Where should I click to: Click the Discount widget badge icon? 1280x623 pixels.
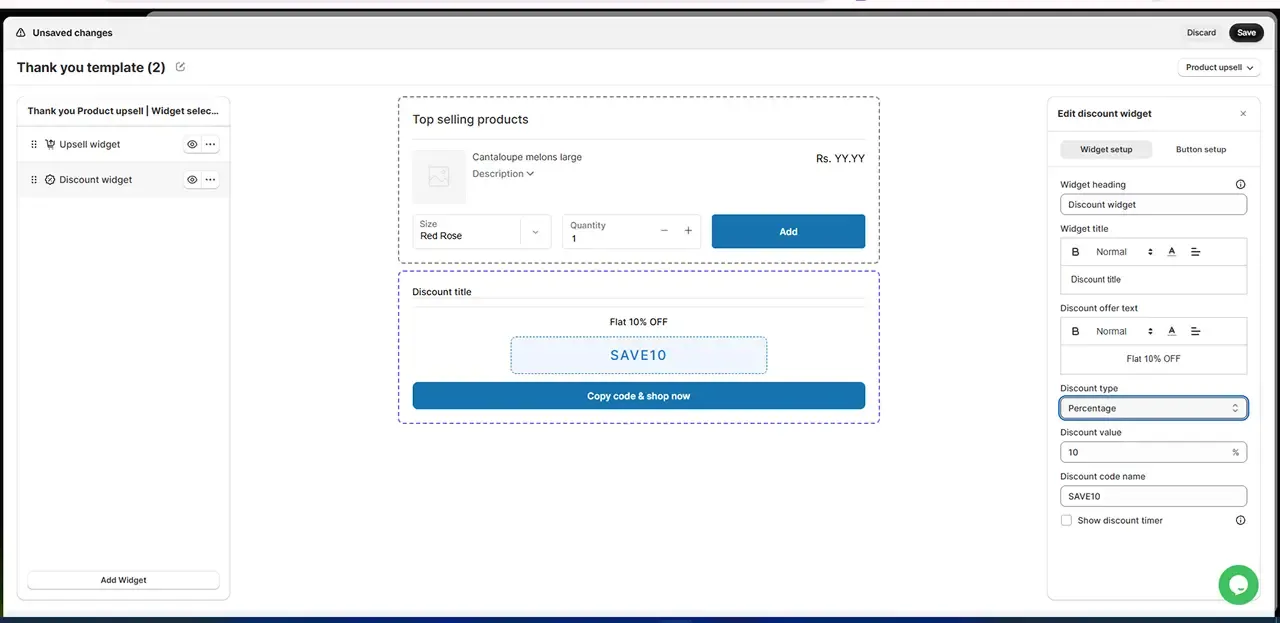50,180
